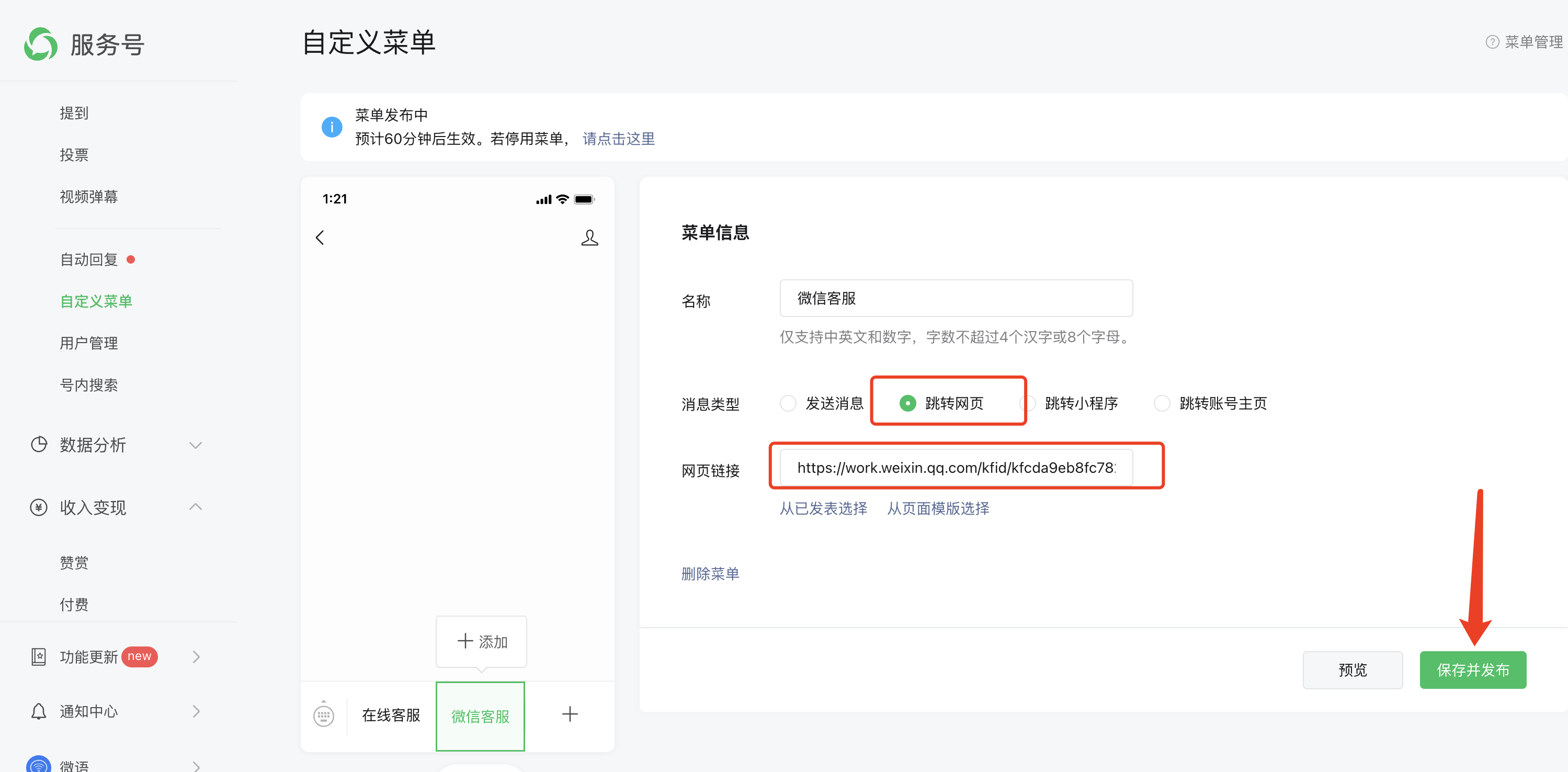Open the 通知中心 arrow
The height and width of the screenshot is (772, 1568).
click(196, 711)
